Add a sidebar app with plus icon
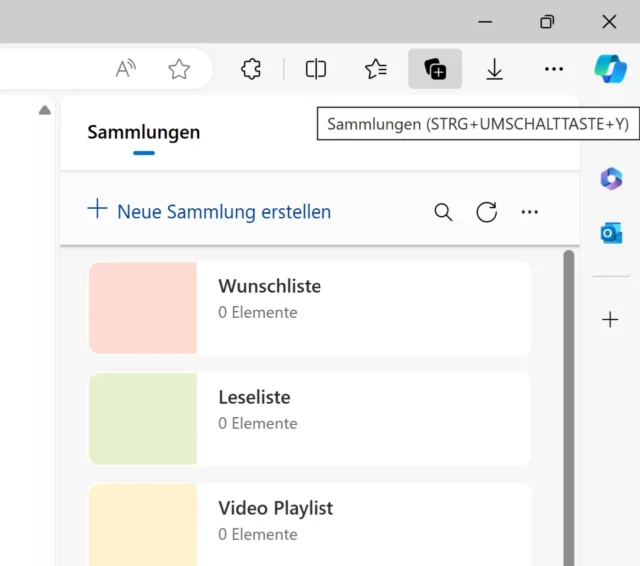 click(x=610, y=320)
